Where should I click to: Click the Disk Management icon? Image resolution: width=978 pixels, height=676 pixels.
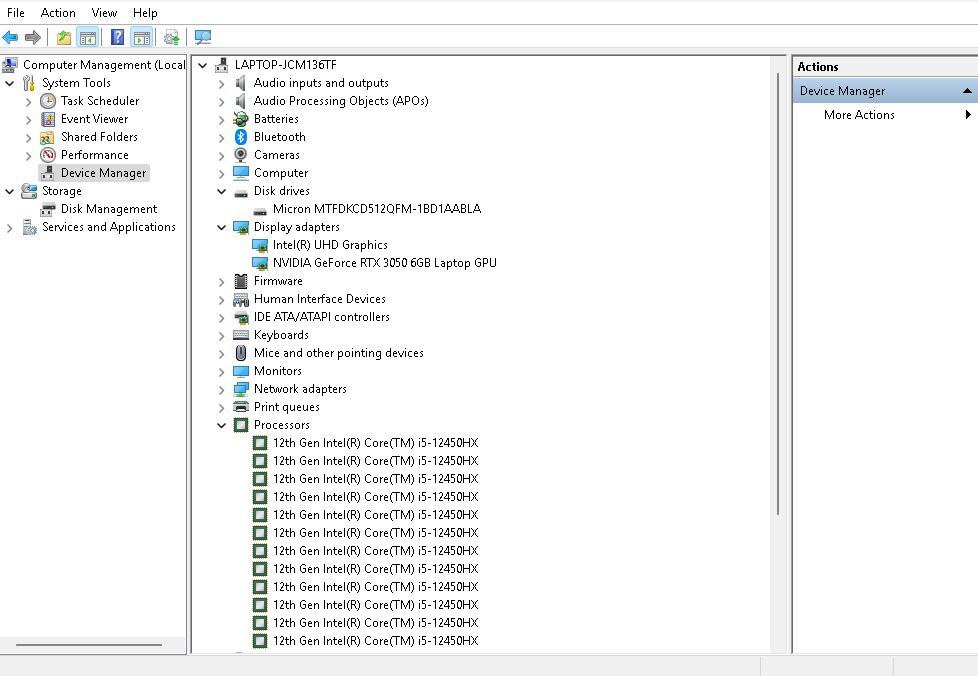tap(48, 209)
